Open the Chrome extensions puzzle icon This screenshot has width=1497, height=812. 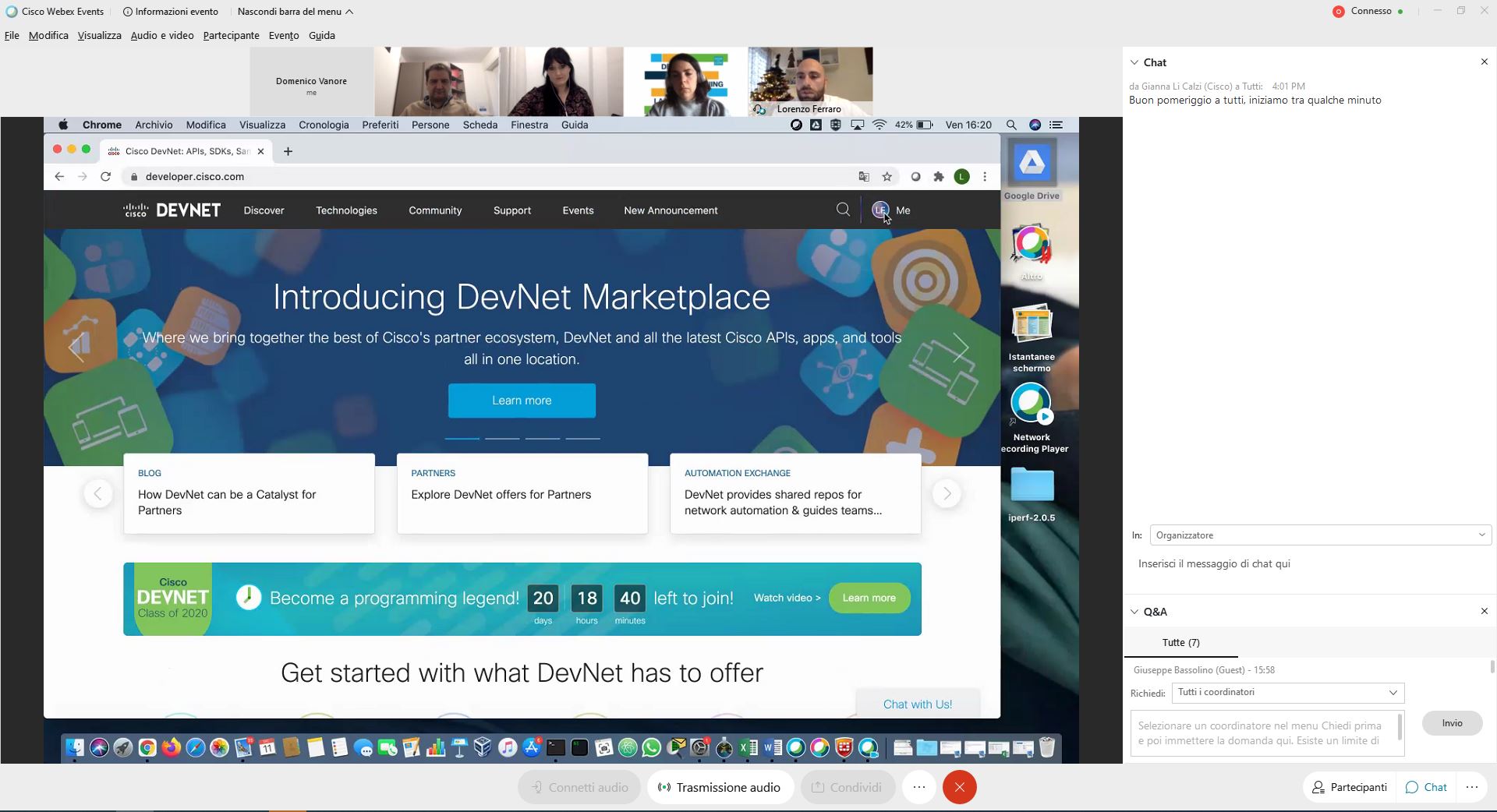pyautogui.click(x=939, y=177)
